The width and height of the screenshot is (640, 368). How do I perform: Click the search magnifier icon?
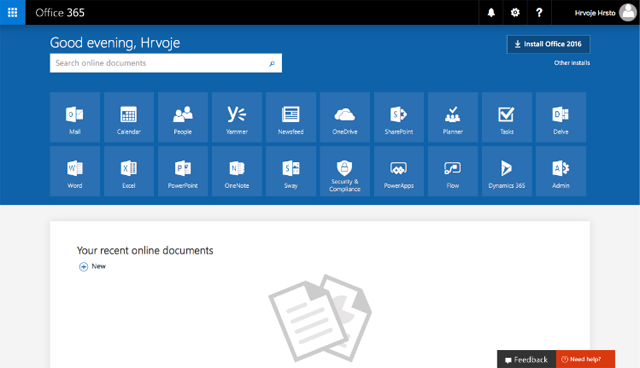point(272,63)
